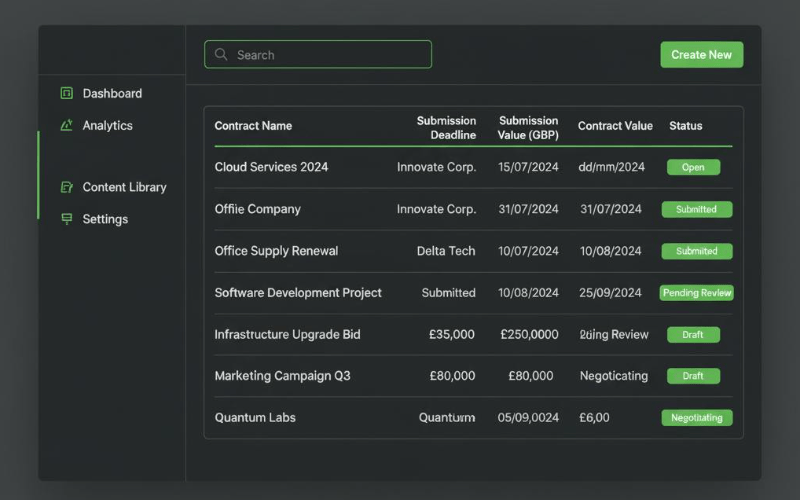
Task: Click the £250,0000 value cell
Action: 529,335
